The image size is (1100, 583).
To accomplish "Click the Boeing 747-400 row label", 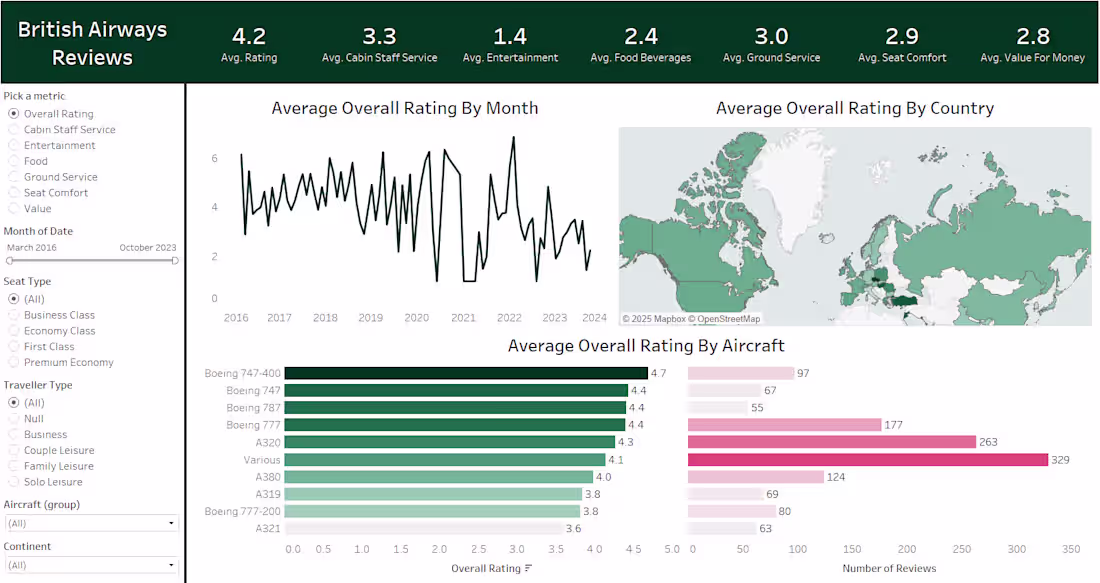I will click(243, 373).
